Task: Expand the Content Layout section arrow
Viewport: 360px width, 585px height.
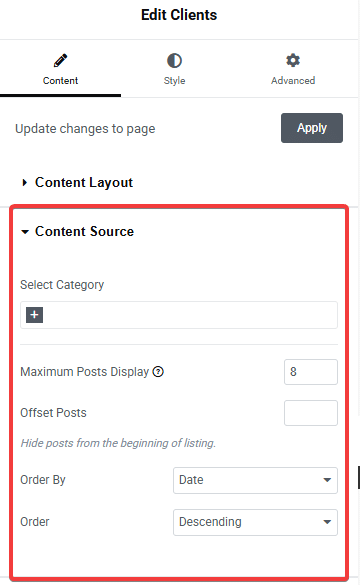Action: (x=25, y=182)
